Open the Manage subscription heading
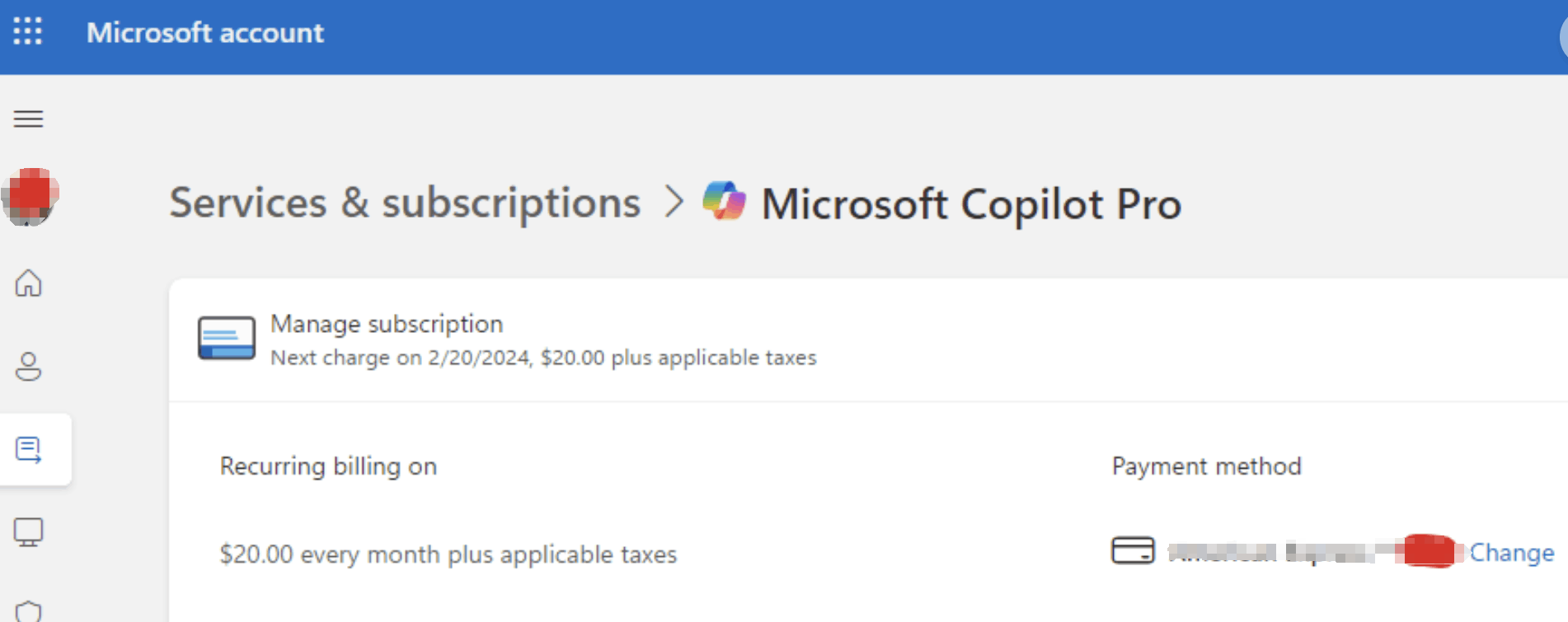Image resolution: width=1568 pixels, height=622 pixels. click(387, 324)
